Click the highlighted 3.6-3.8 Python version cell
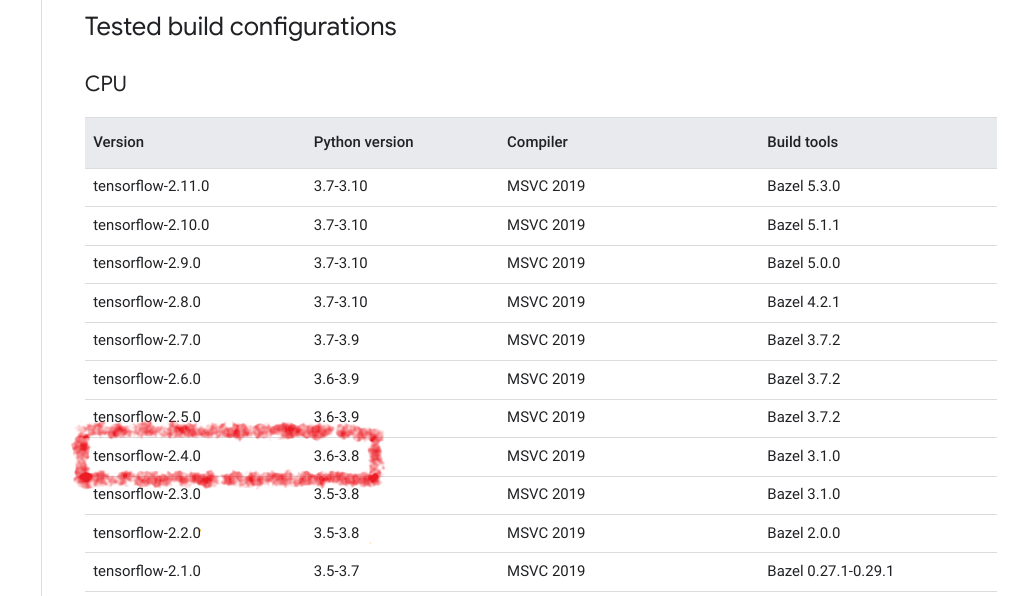This screenshot has height=596, width=1024. pyautogui.click(x=336, y=456)
